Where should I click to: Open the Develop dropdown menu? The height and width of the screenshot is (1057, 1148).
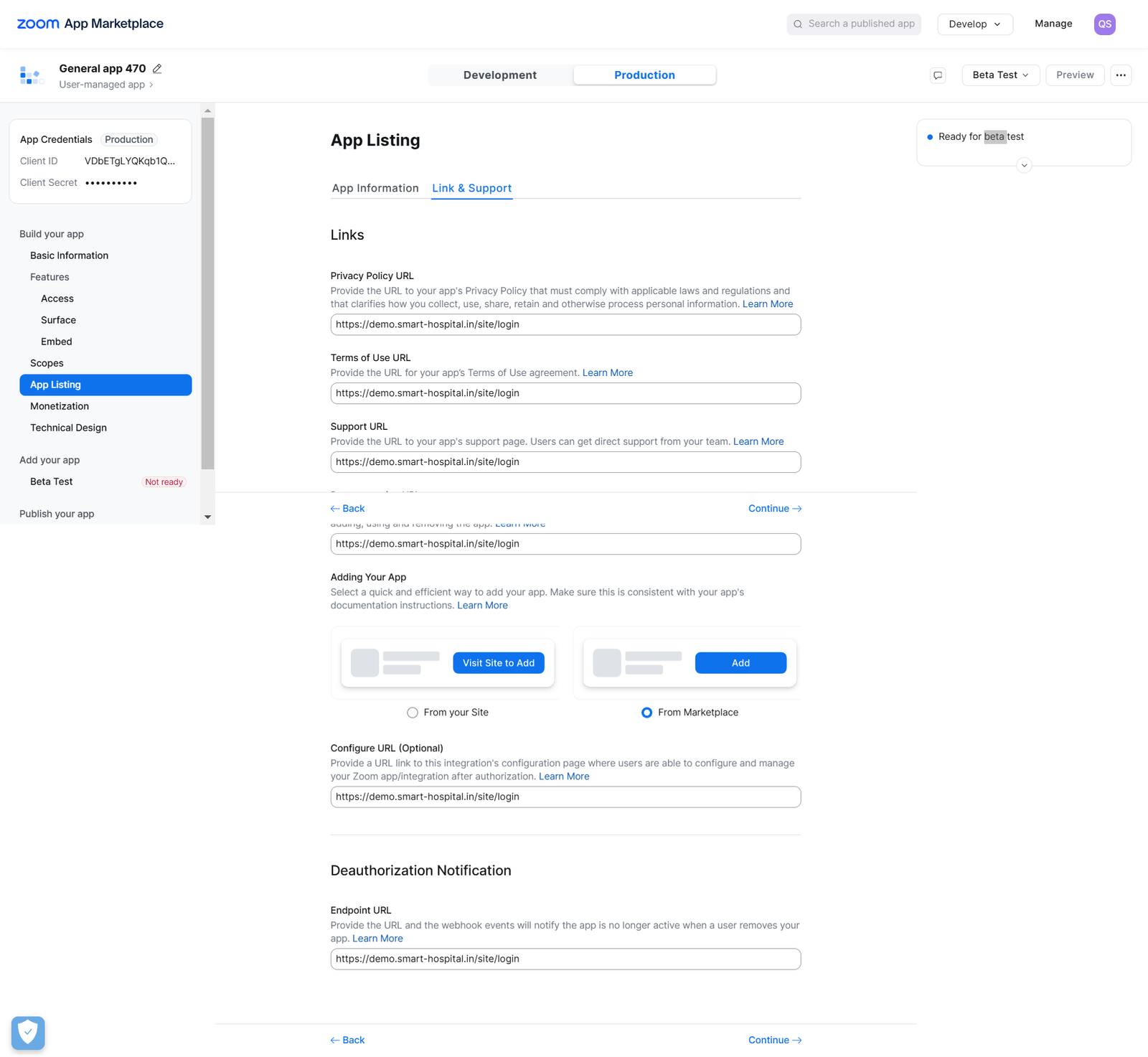click(x=974, y=24)
